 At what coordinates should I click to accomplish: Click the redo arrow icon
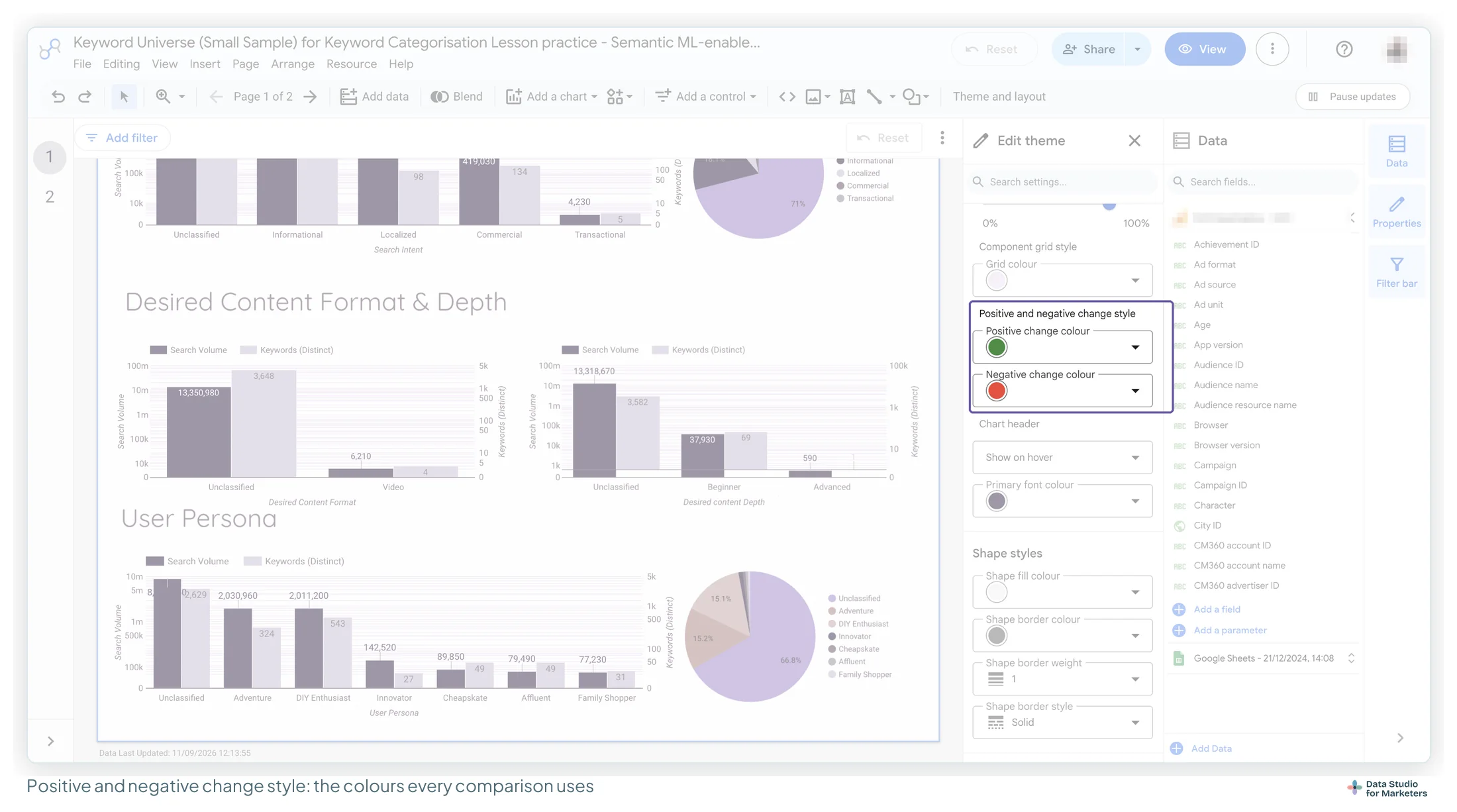tap(85, 97)
